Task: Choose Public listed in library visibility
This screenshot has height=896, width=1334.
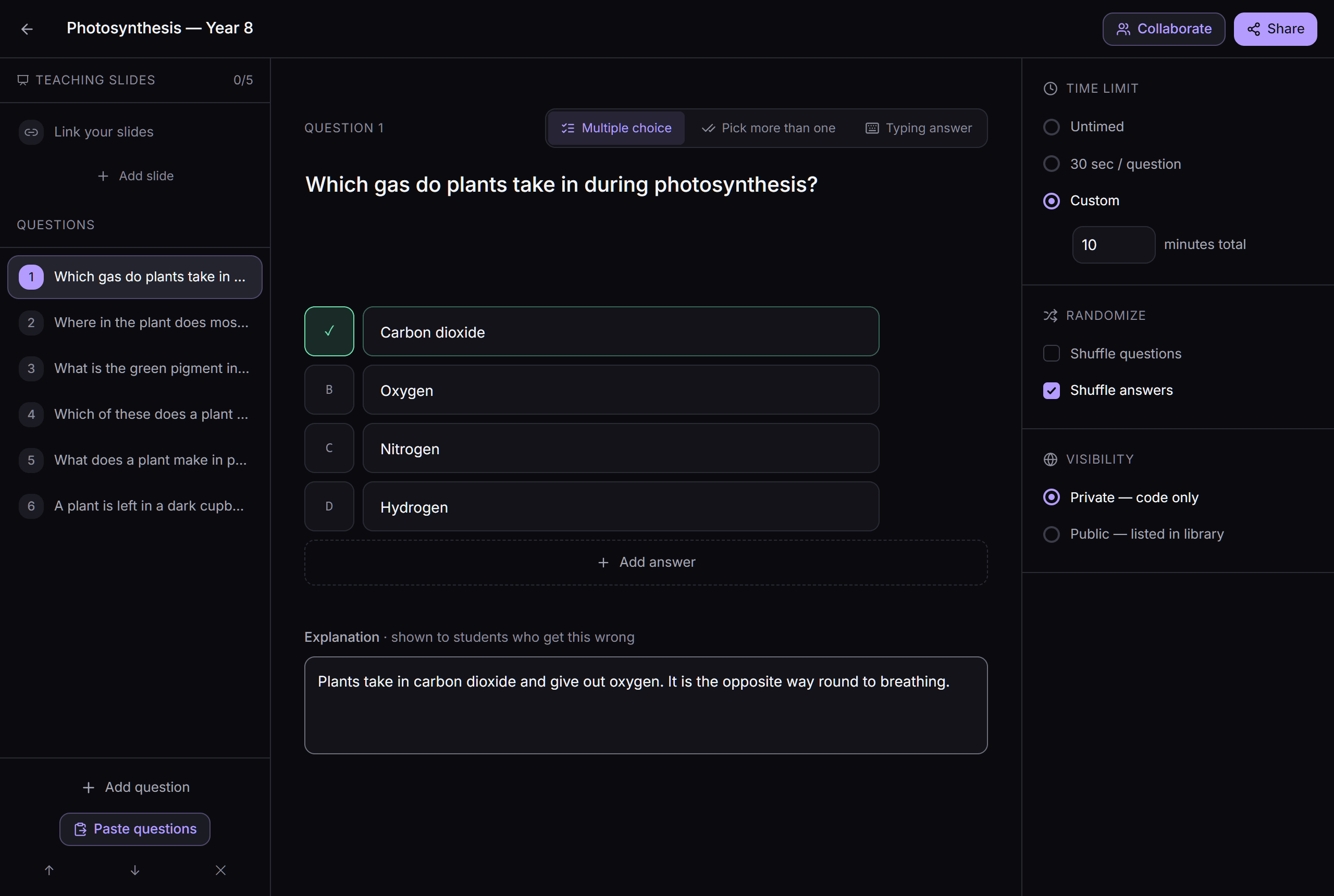Action: click(1052, 534)
